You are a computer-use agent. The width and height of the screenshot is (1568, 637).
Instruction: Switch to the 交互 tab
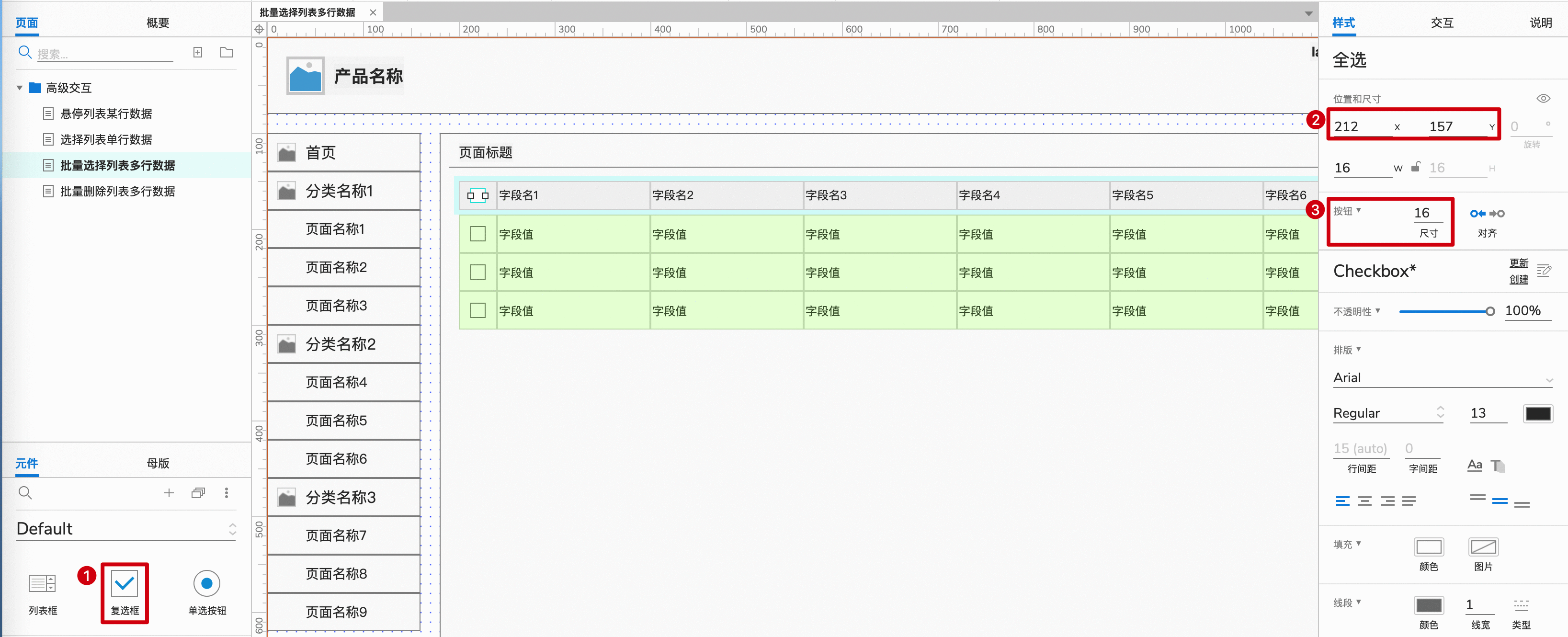click(1442, 23)
